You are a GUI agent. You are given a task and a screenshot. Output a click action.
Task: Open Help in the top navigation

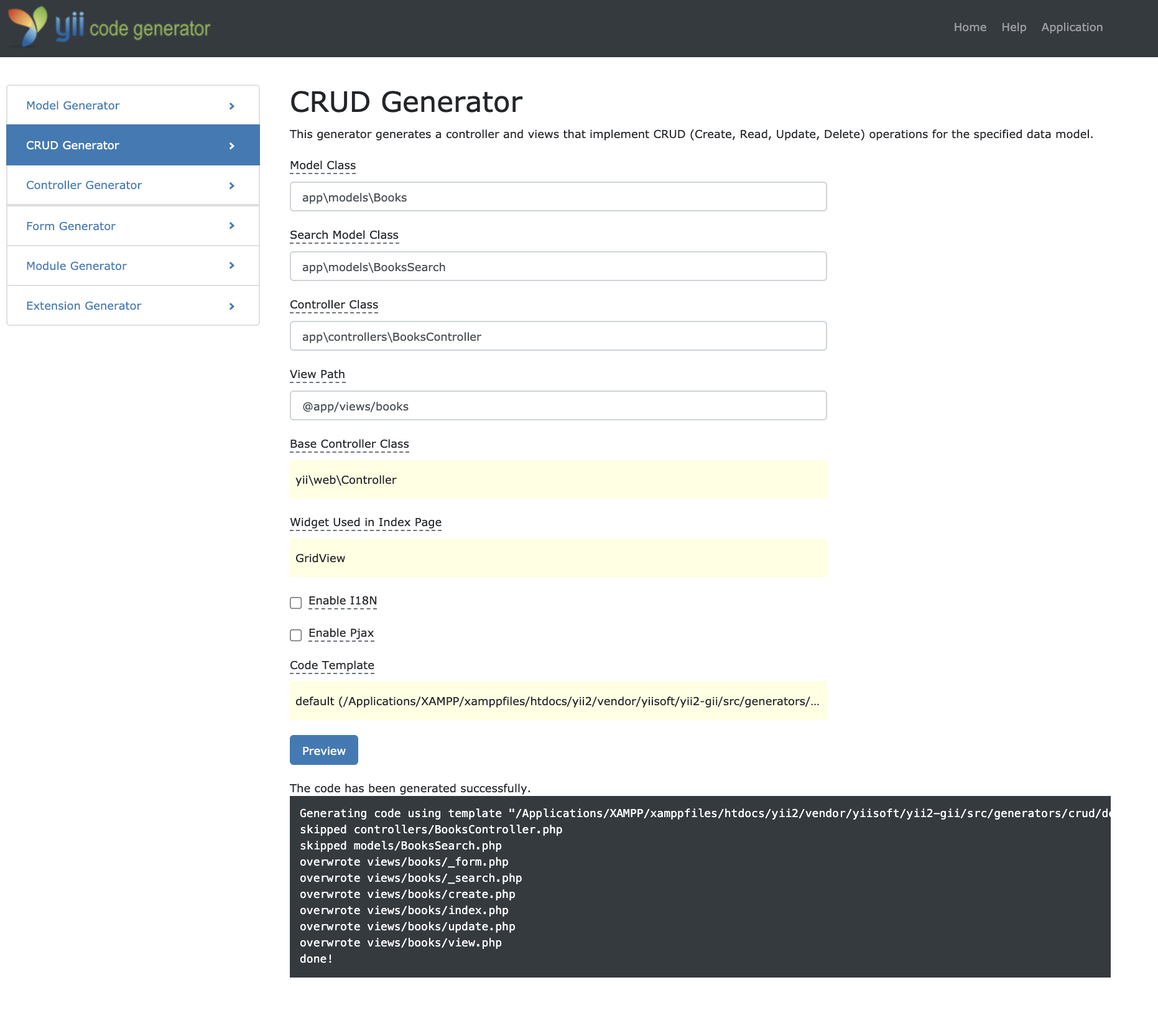coord(1014,27)
